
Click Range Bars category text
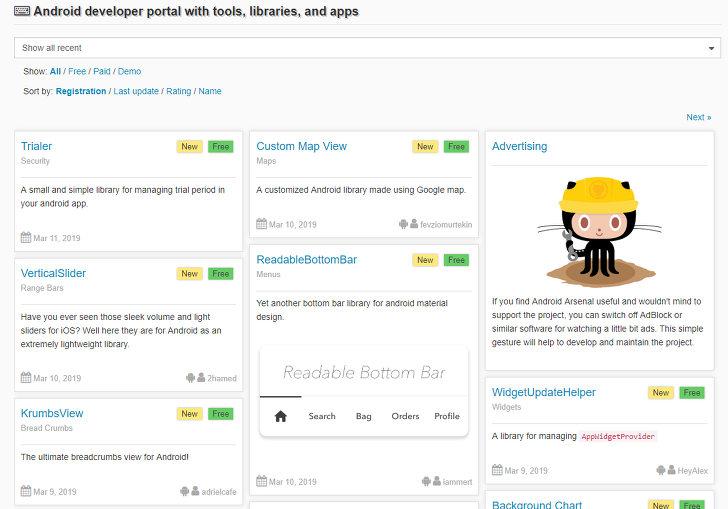coord(42,288)
